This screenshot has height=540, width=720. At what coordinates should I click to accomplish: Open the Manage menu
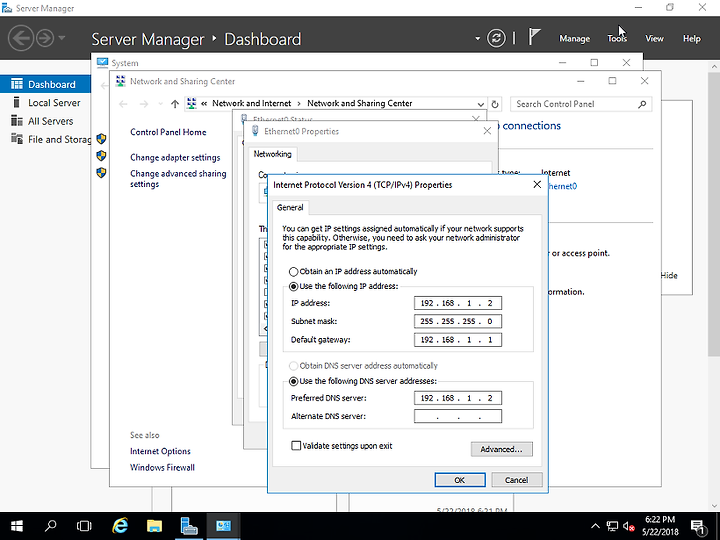click(x=574, y=39)
